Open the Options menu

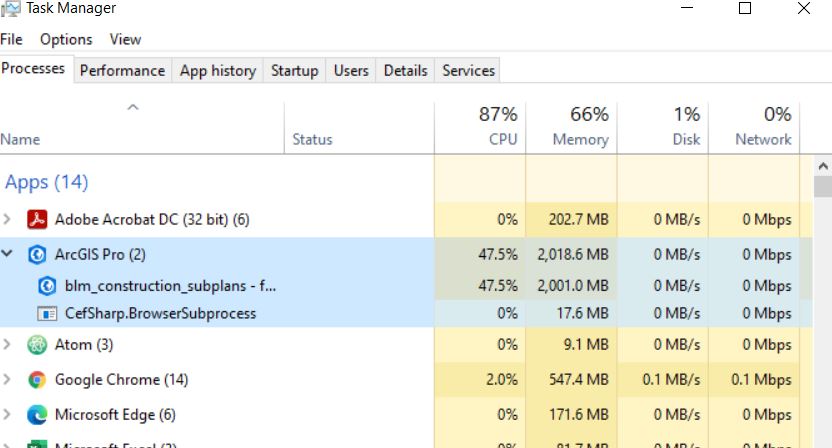66,39
